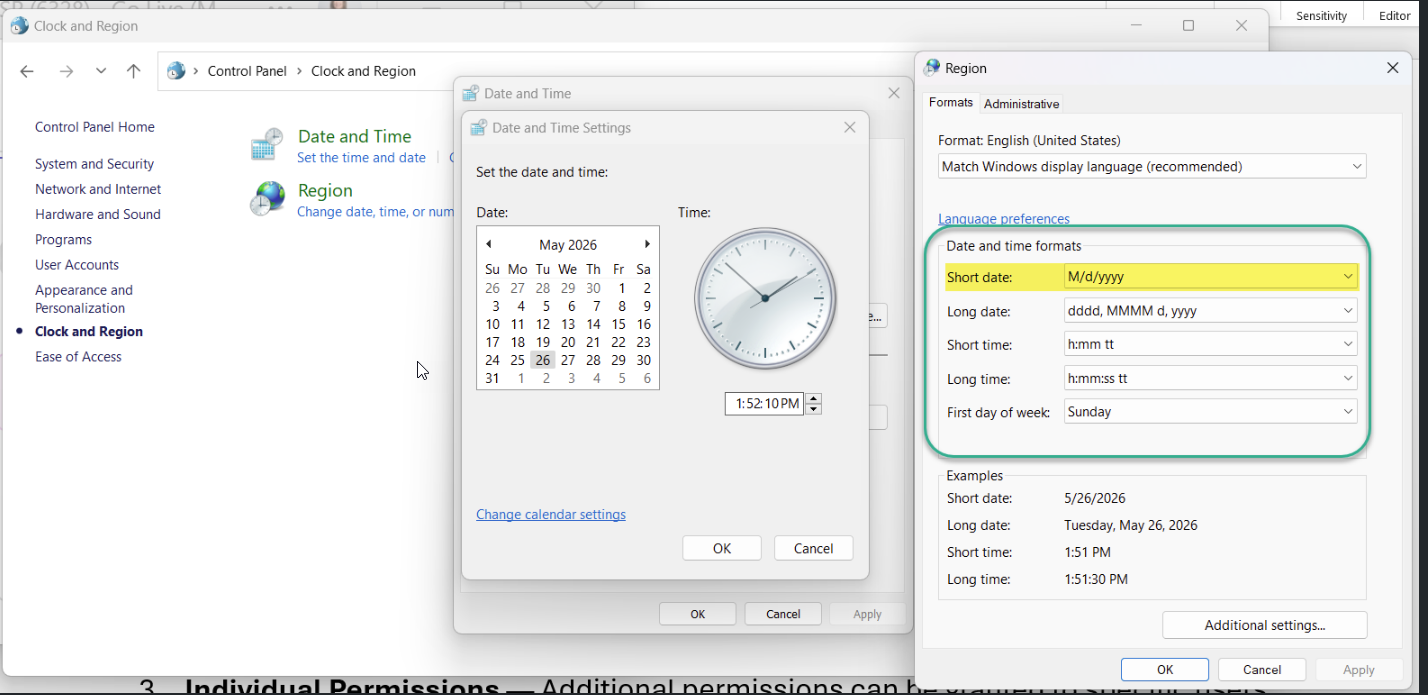Viewport: 1428px width, 695px height.
Task: Select the Formats tab
Action: (951, 102)
